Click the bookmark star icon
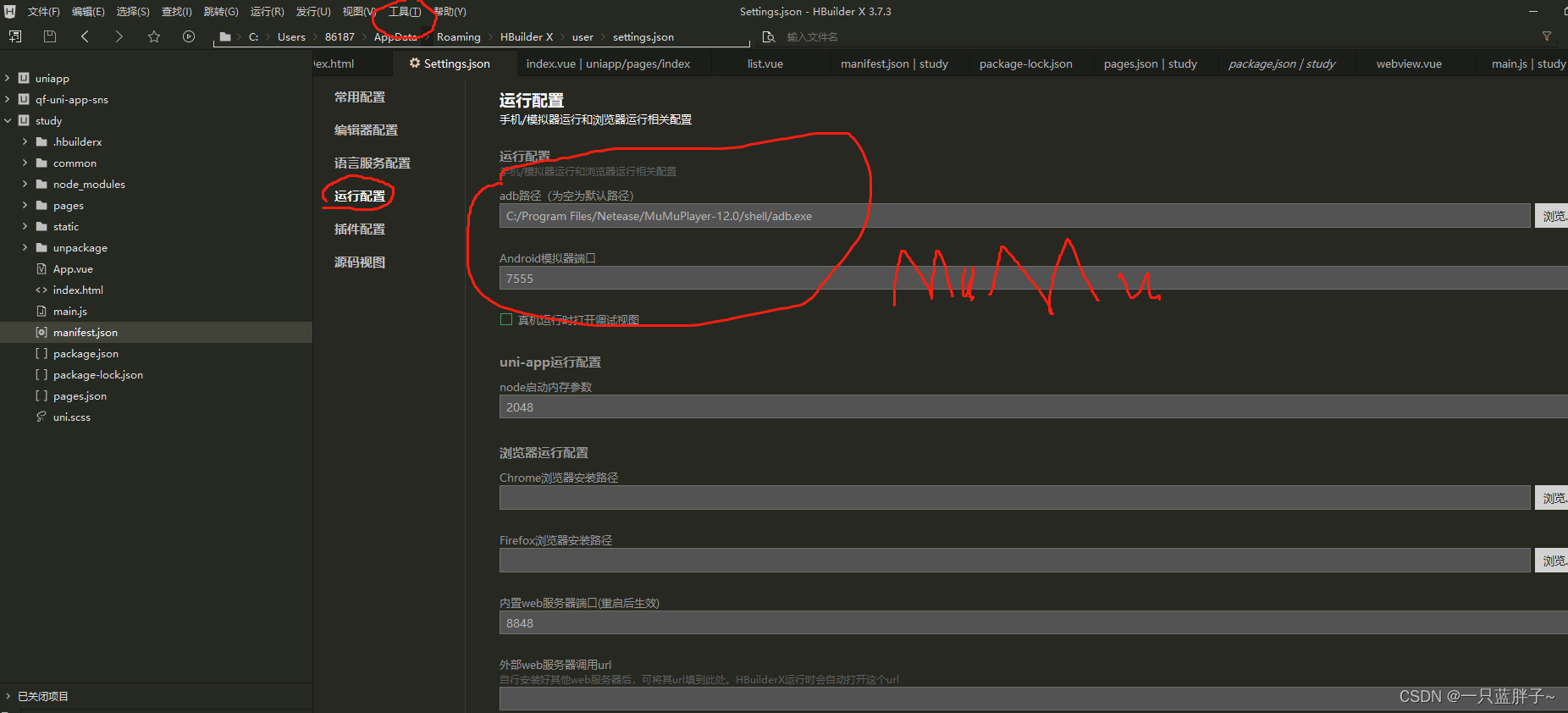Viewport: 1568px width, 713px height. point(154,36)
